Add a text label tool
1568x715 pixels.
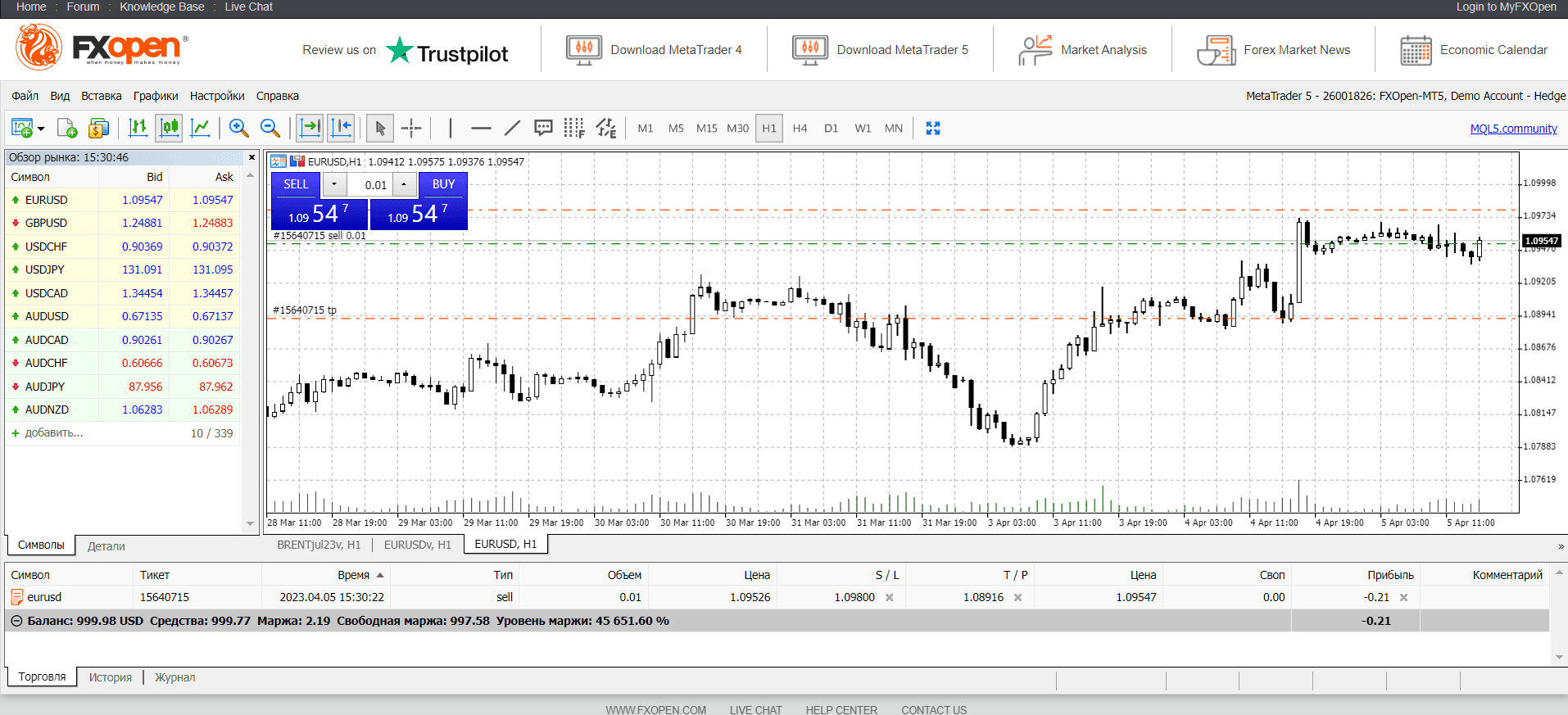[543, 128]
